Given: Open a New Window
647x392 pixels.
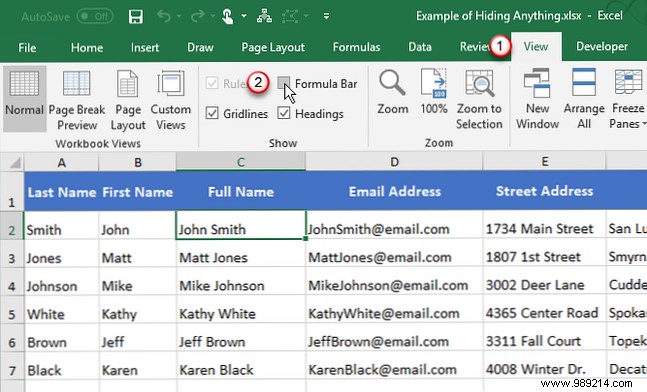Looking at the screenshot, I should 537,98.
